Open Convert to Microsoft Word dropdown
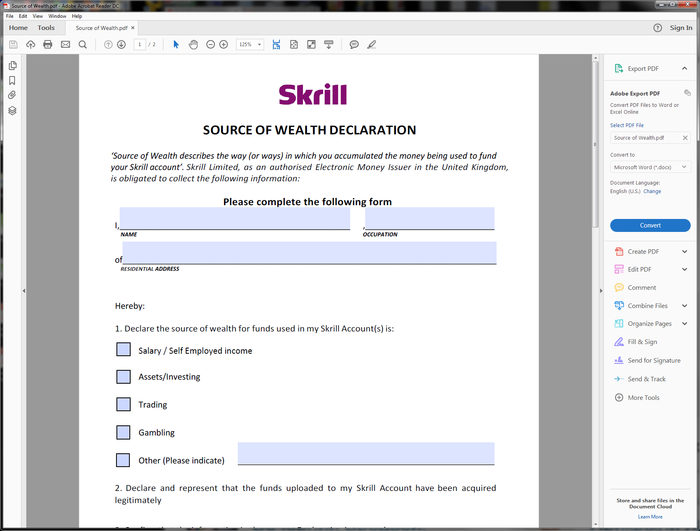 pos(650,167)
